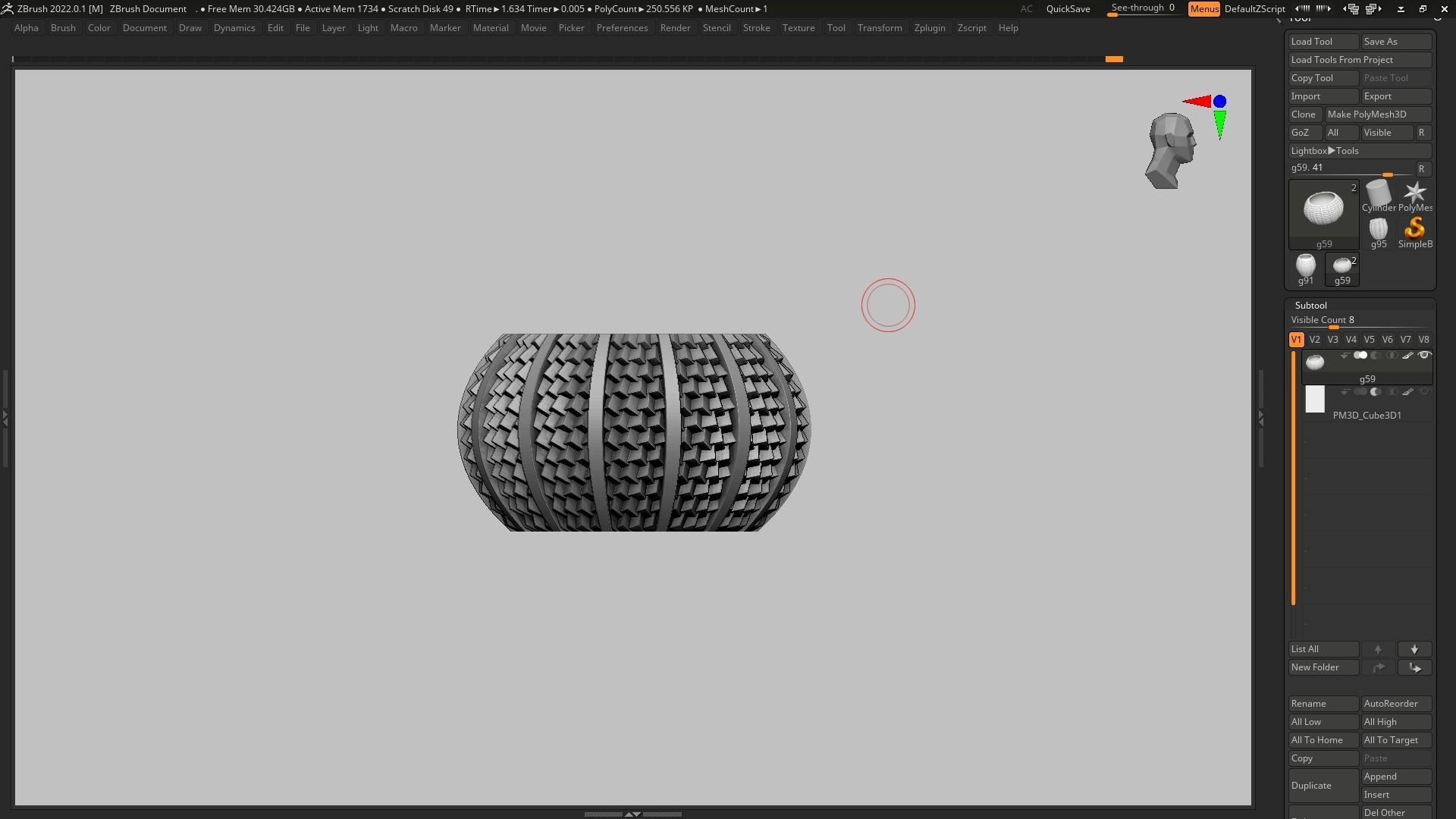The width and height of the screenshot is (1456, 819).
Task: Show PM3D_Cube3D1 subtool with eye icon
Action: [x=1424, y=392]
